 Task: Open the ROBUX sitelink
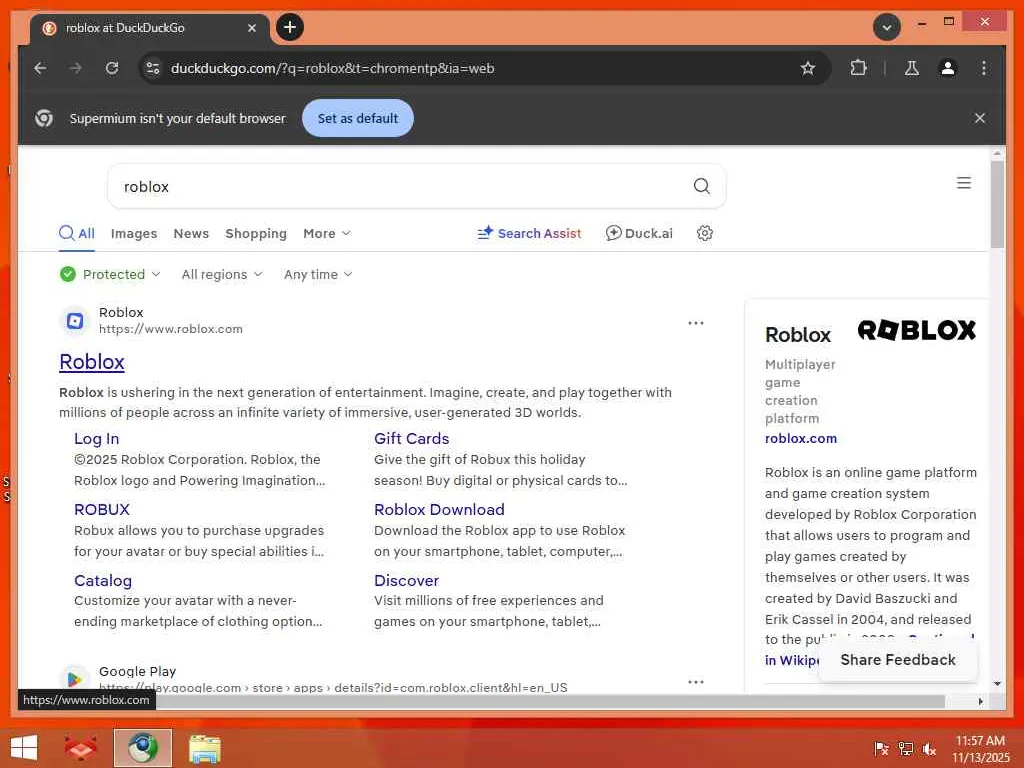point(102,509)
